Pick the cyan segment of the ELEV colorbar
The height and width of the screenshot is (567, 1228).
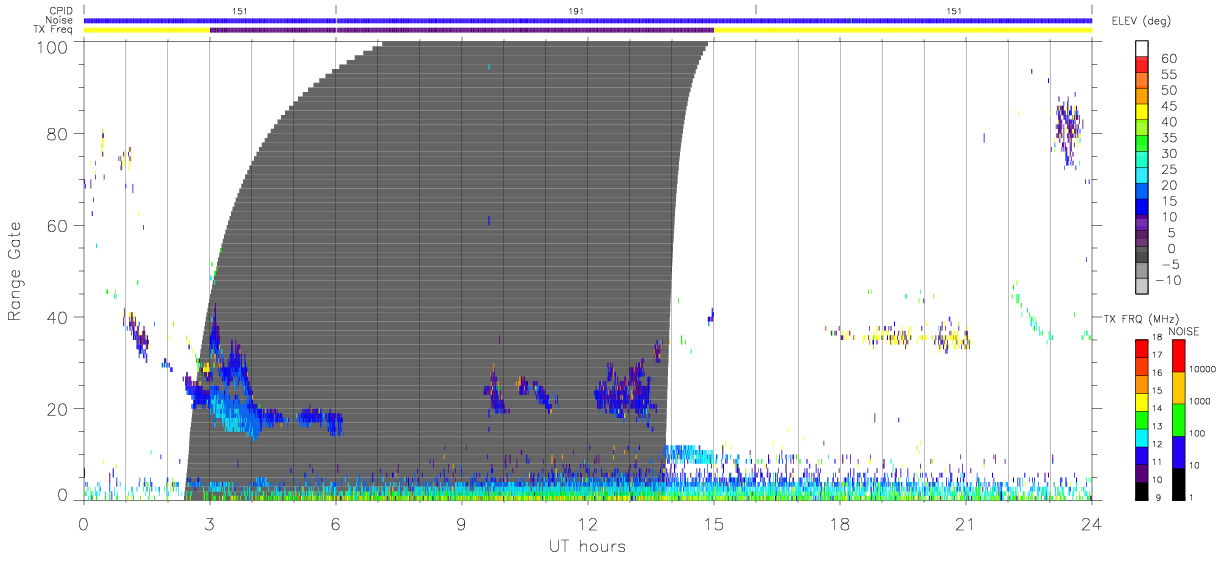tap(1142, 178)
